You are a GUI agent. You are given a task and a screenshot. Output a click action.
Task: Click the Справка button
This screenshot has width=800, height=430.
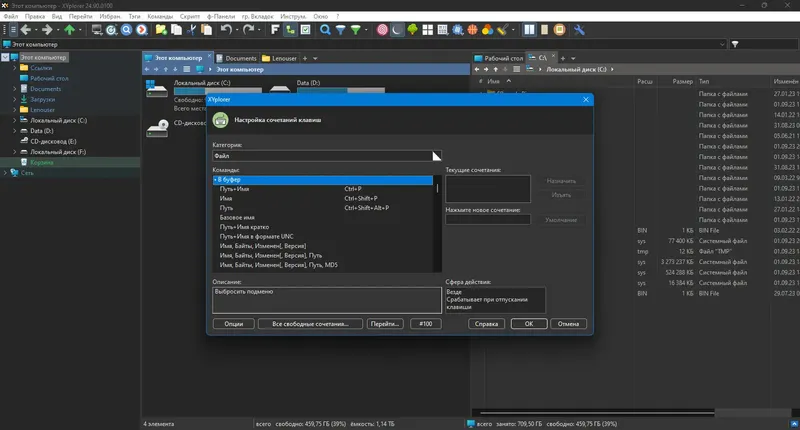[x=486, y=324]
